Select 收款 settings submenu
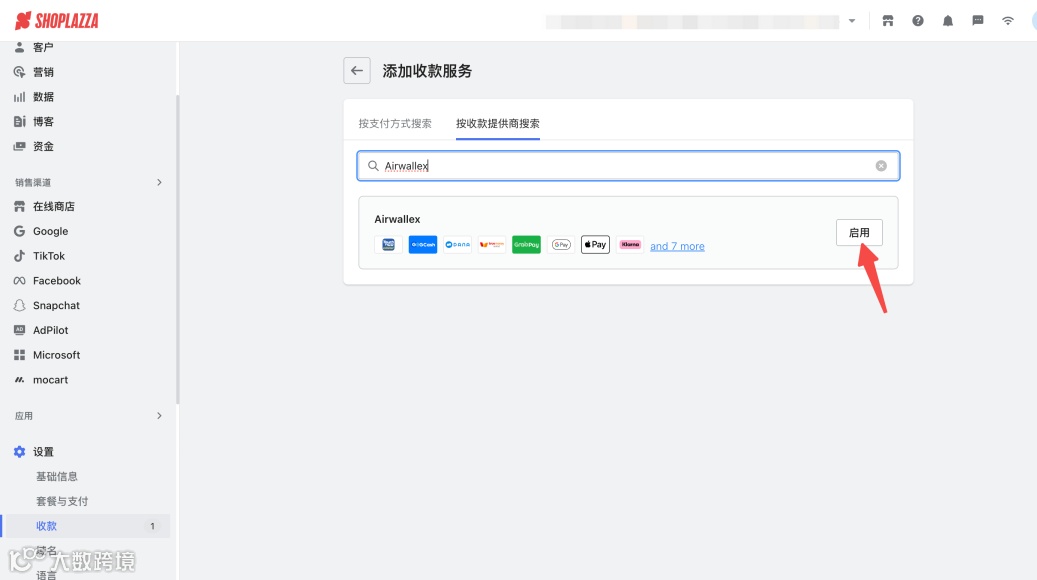The width and height of the screenshot is (1037, 580). pos(86,526)
